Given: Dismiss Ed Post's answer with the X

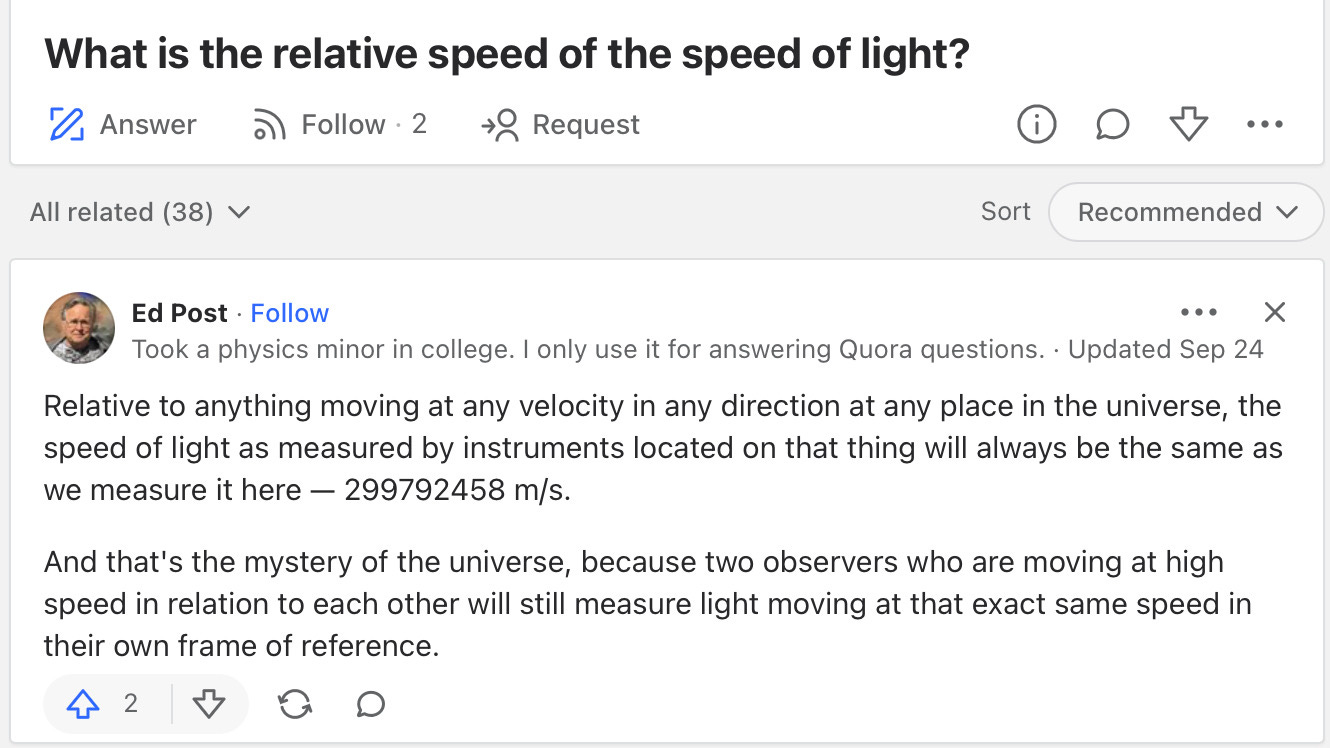Looking at the screenshot, I should [1274, 313].
